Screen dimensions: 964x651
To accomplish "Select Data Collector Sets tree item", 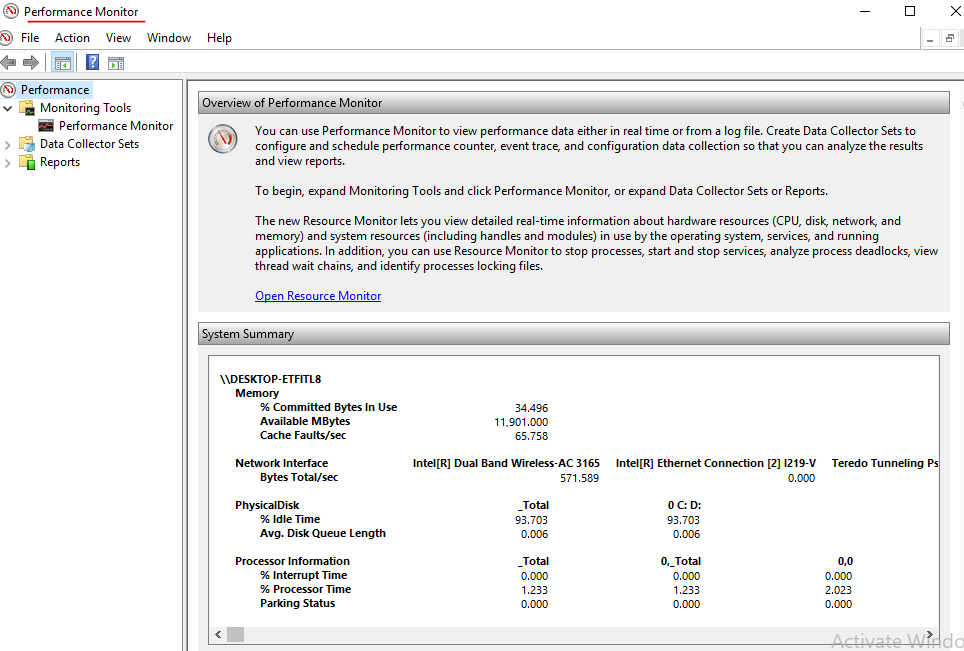I will 90,144.
